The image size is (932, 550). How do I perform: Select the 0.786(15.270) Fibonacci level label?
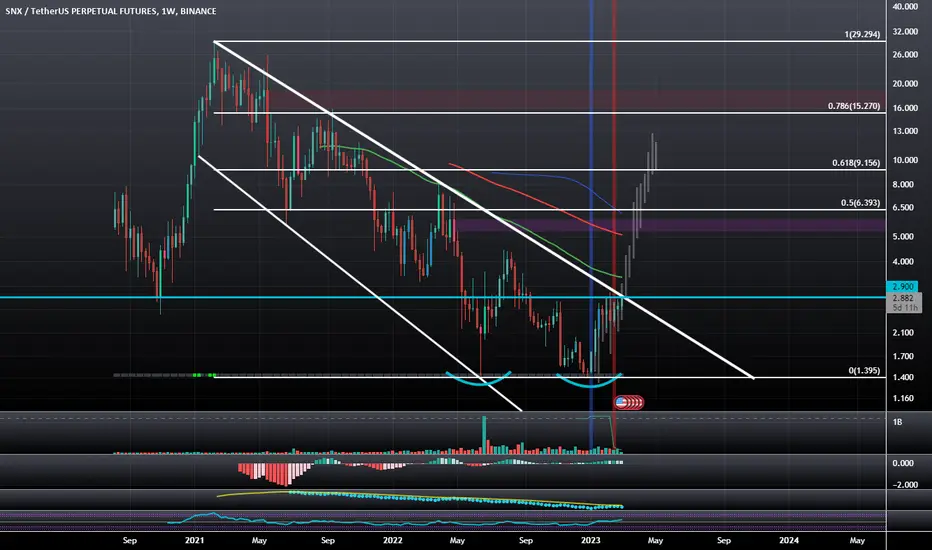854,106
